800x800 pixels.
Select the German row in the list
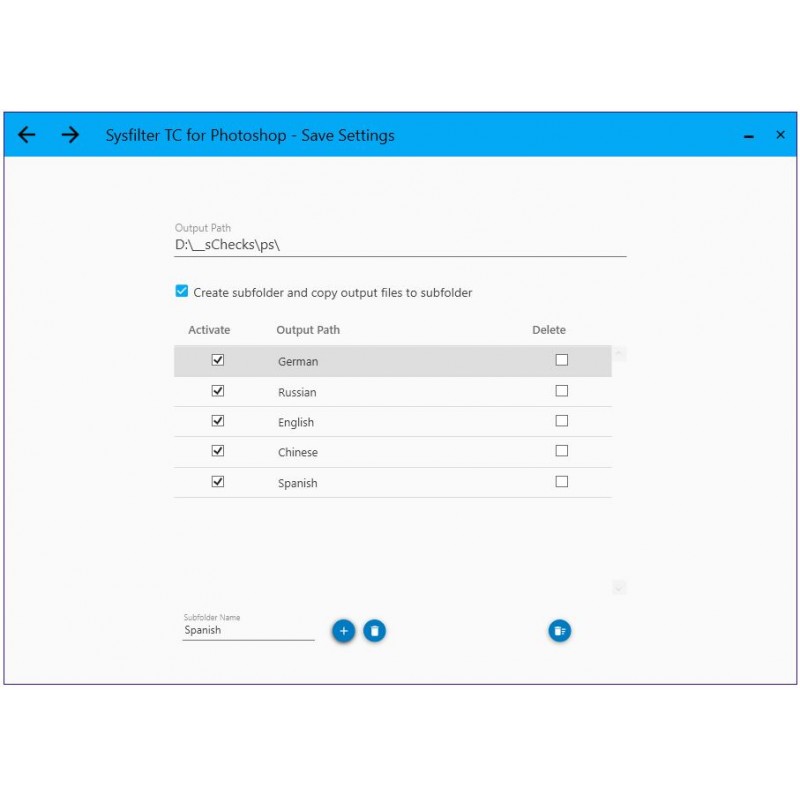coord(393,361)
